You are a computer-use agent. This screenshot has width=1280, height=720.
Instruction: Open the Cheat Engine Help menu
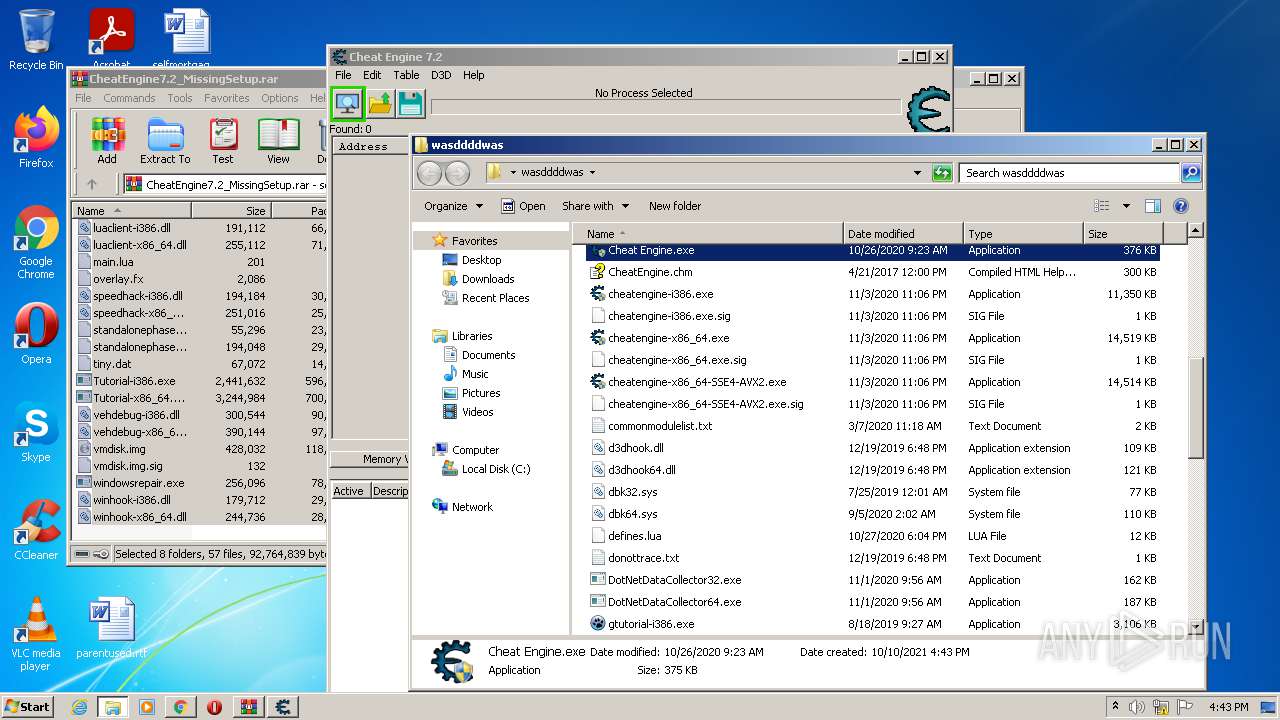(x=474, y=75)
